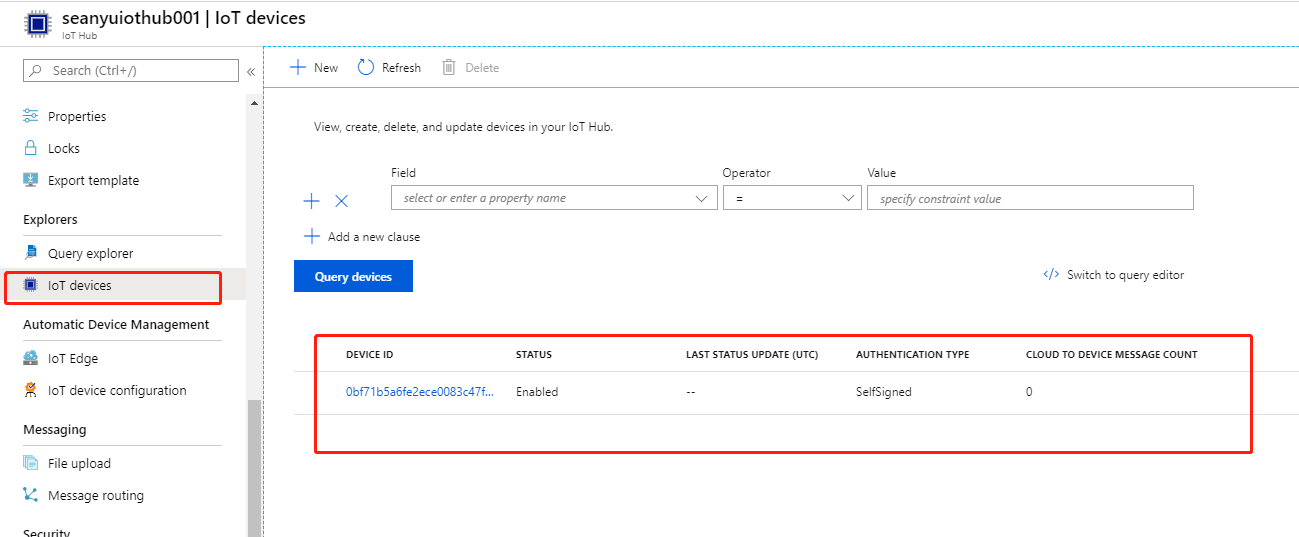Click the sidebar scroll up arrow
This screenshot has width=1299, height=537.
(254, 103)
